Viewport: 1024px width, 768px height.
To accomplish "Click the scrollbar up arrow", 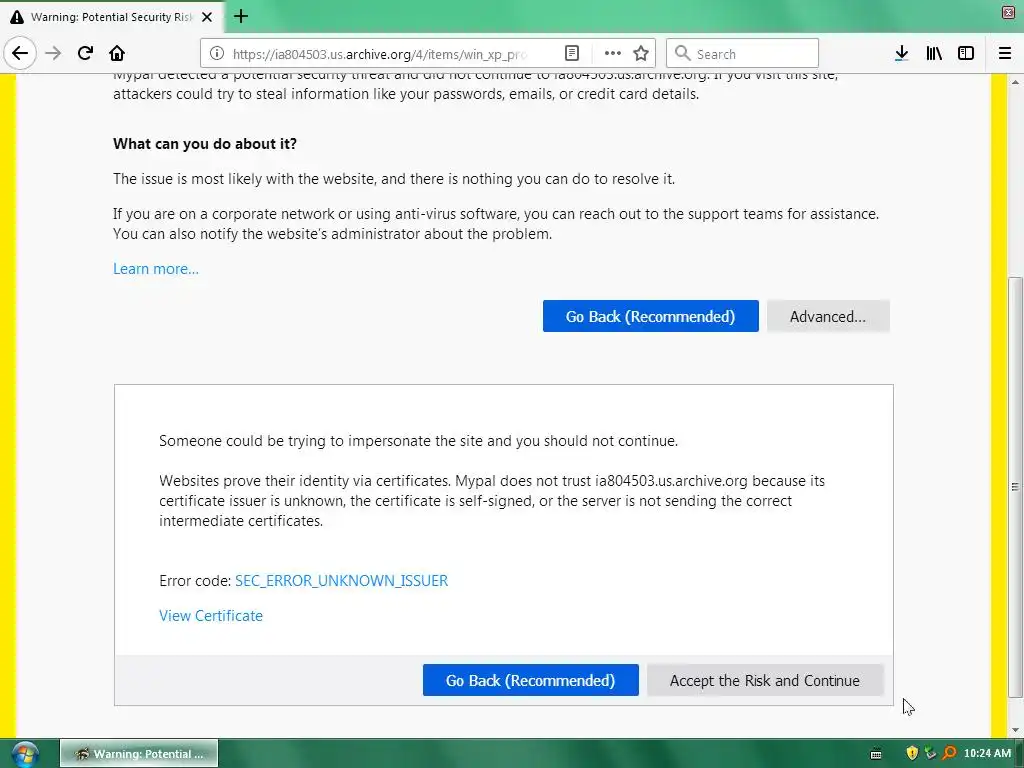I will pos(1014,82).
